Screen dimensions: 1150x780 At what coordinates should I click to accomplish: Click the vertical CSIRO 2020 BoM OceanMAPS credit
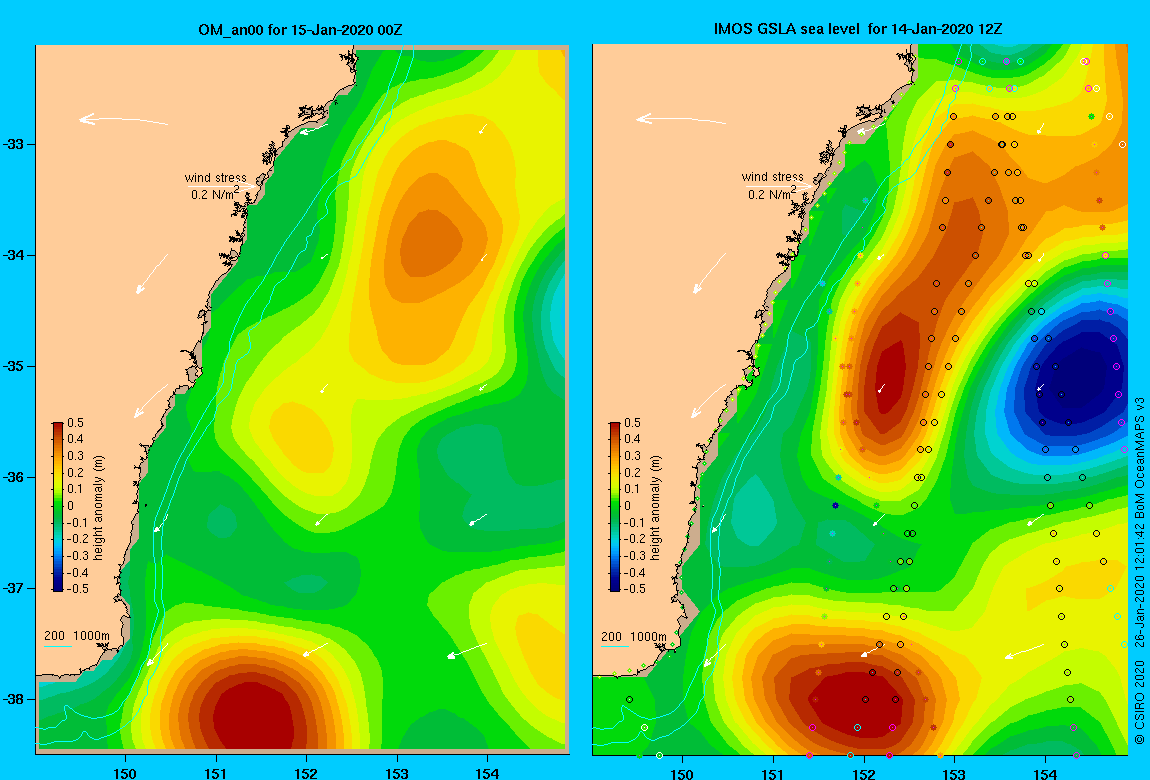click(1139, 572)
